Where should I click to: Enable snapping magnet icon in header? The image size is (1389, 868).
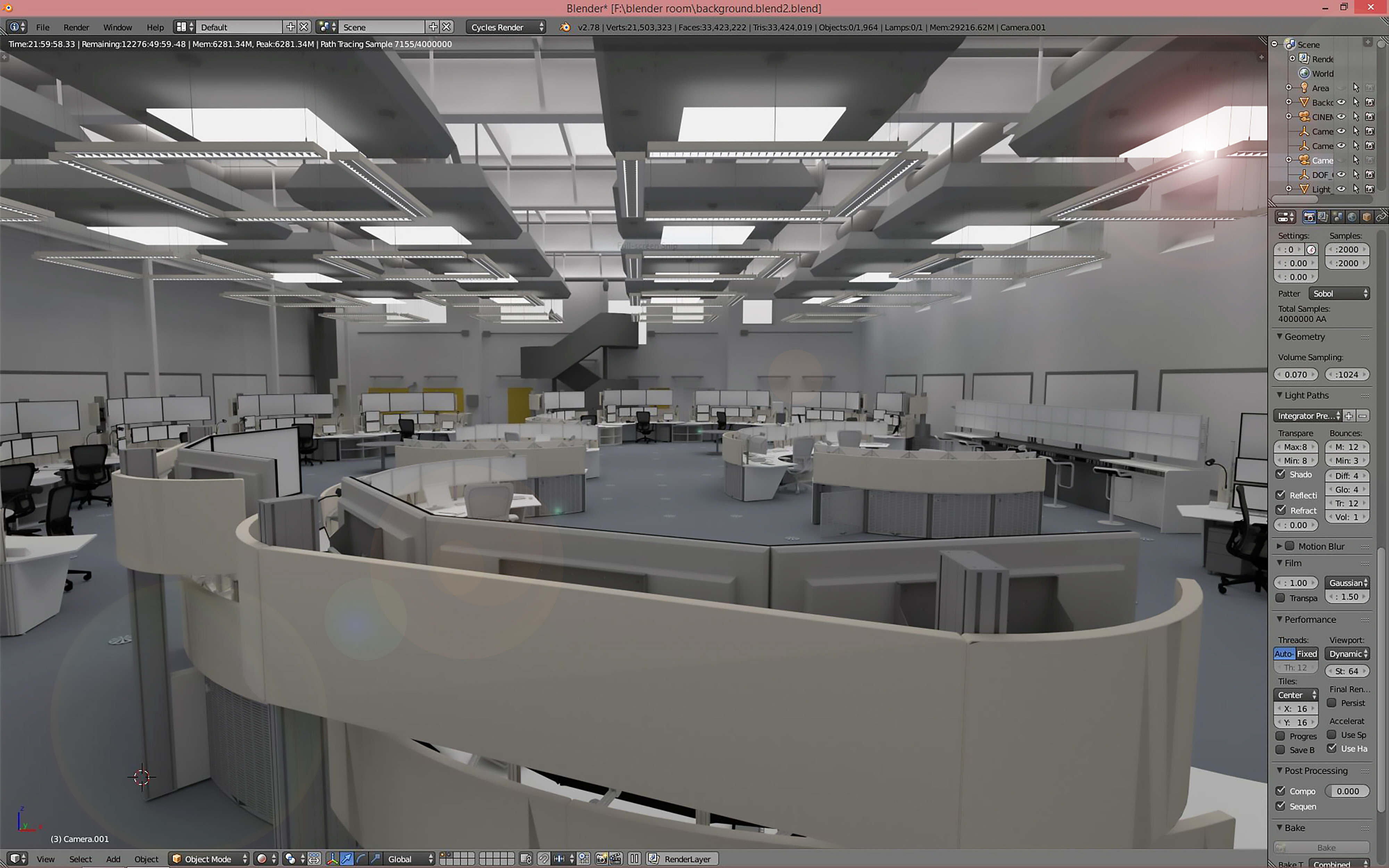[543, 858]
